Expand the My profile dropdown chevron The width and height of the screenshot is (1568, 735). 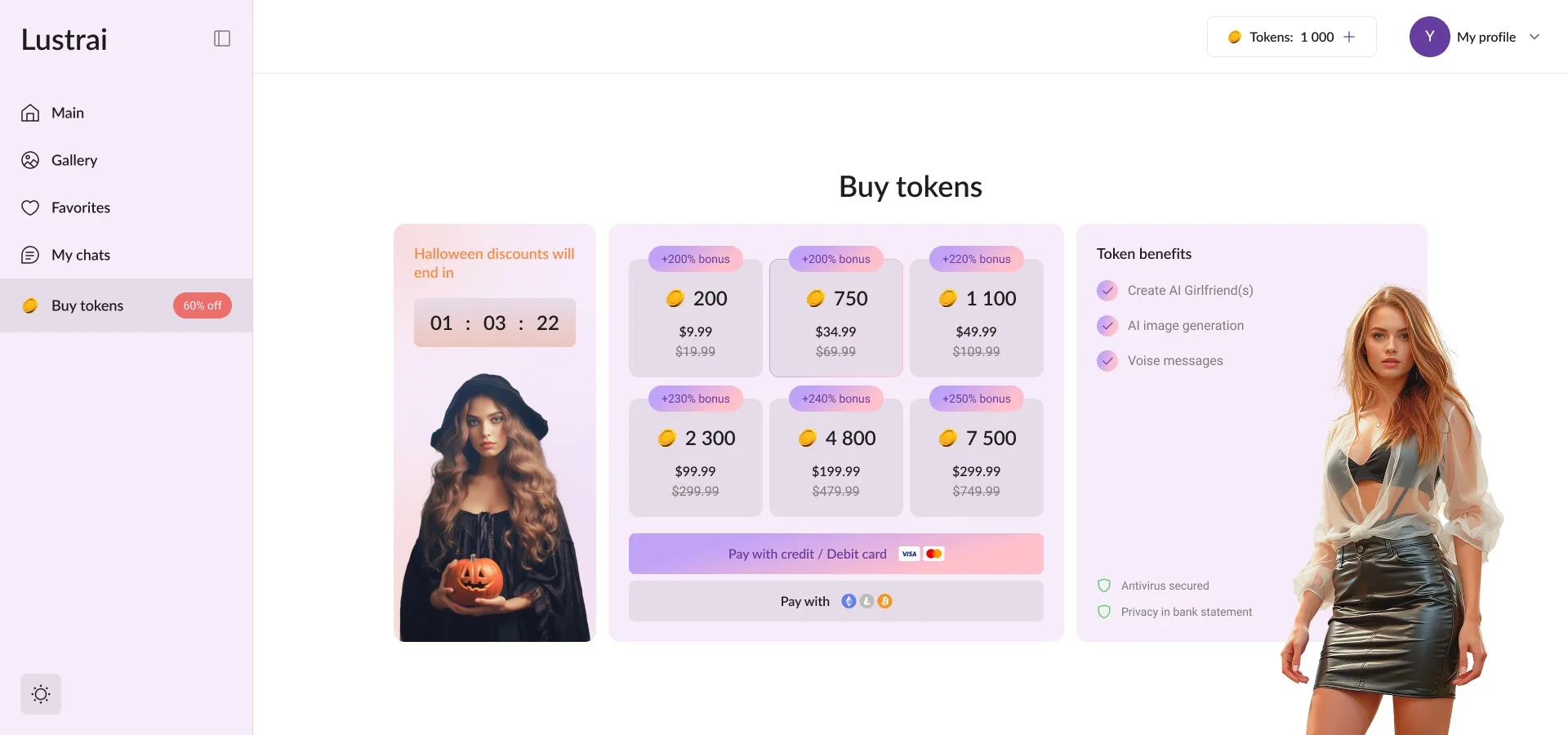point(1537,37)
